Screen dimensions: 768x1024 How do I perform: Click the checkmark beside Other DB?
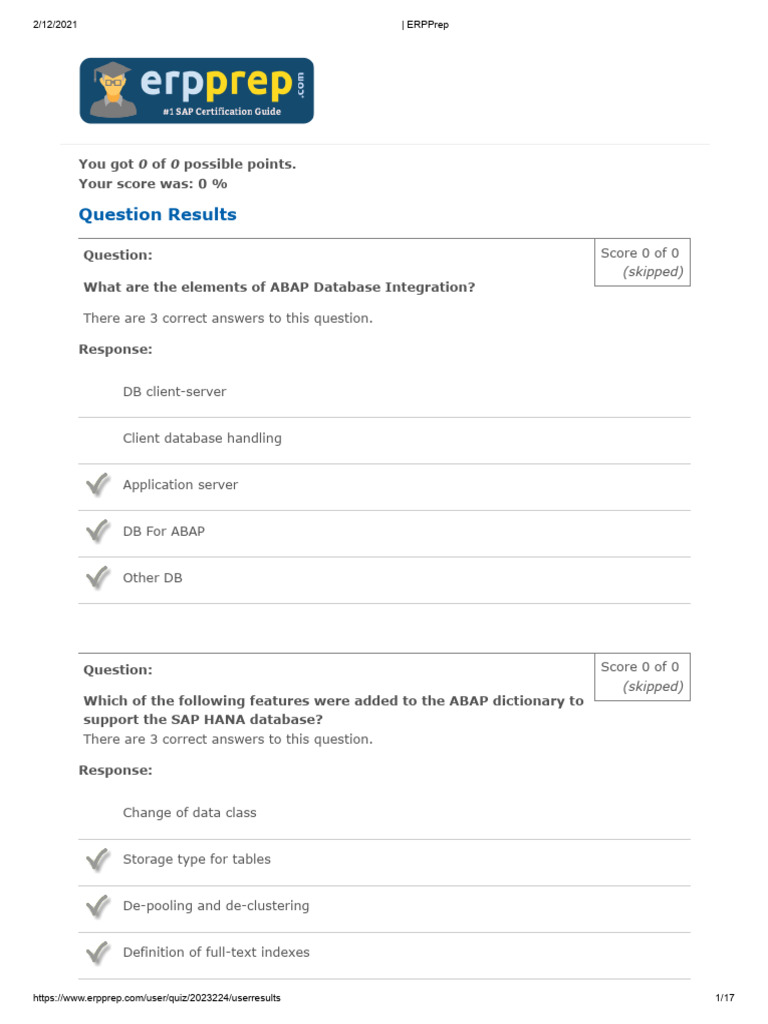point(98,577)
